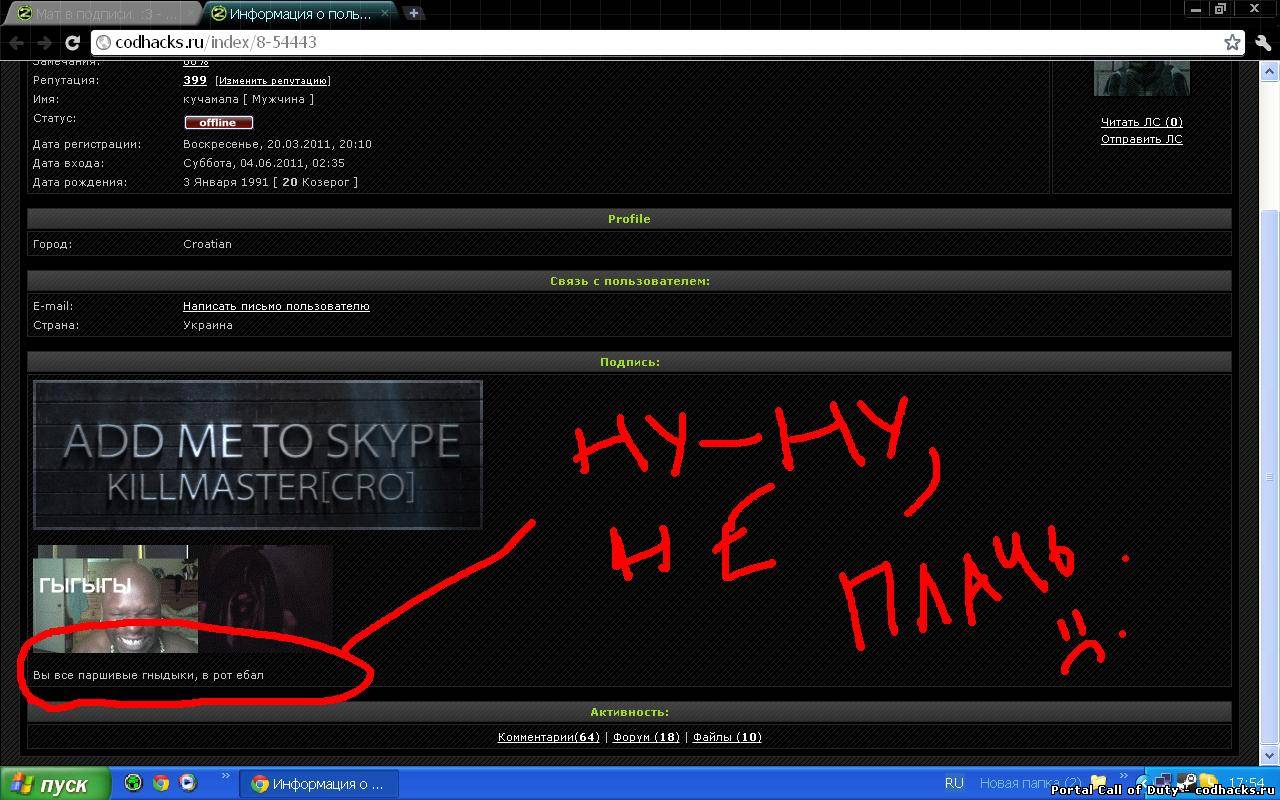This screenshot has height=800, width=1280.
Task: Open the 'Комментарии(64)' activity link
Action: coord(548,737)
